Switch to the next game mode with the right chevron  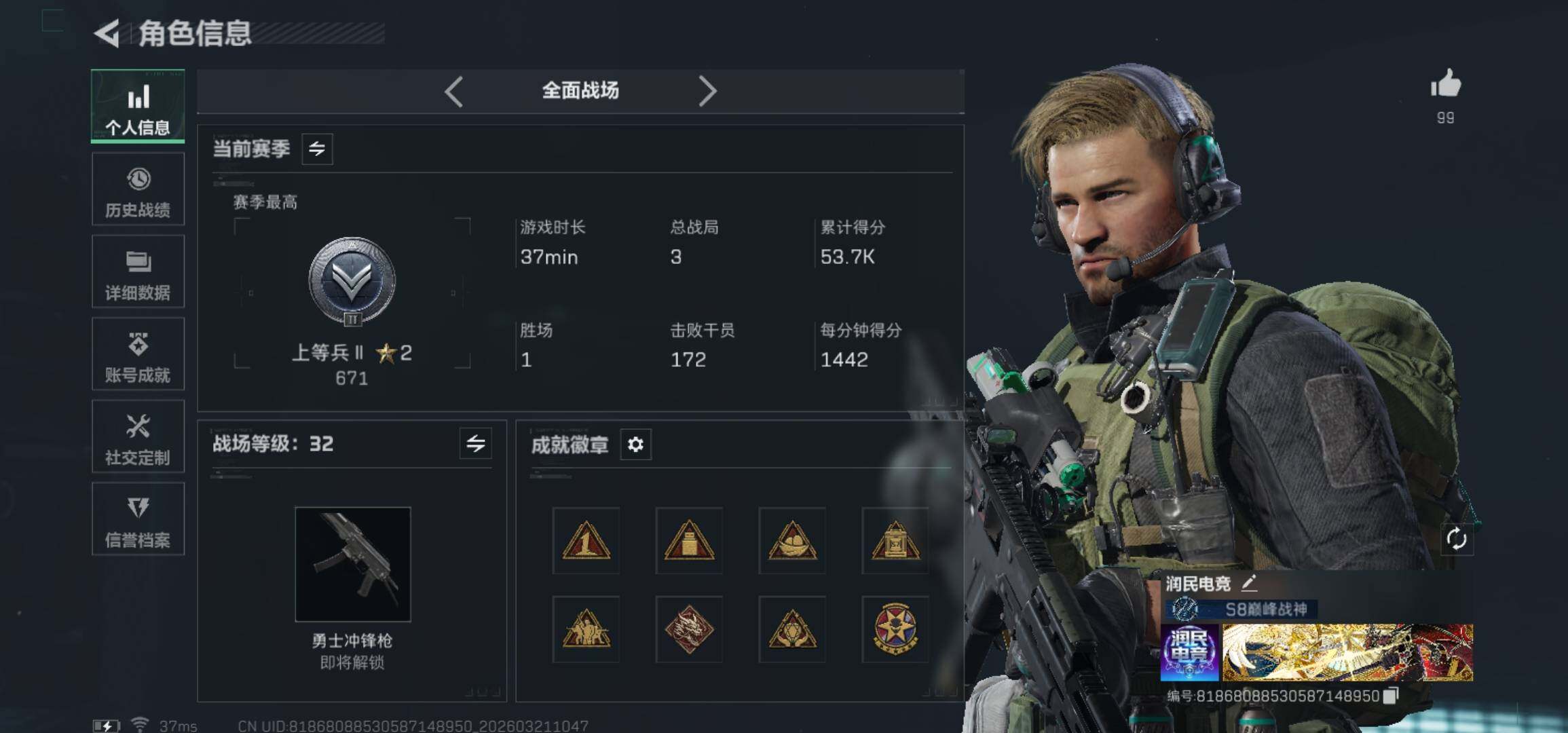point(707,91)
